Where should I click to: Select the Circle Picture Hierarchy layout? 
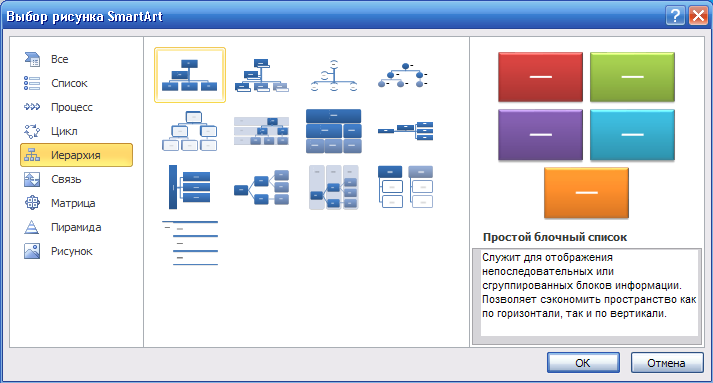point(403,76)
